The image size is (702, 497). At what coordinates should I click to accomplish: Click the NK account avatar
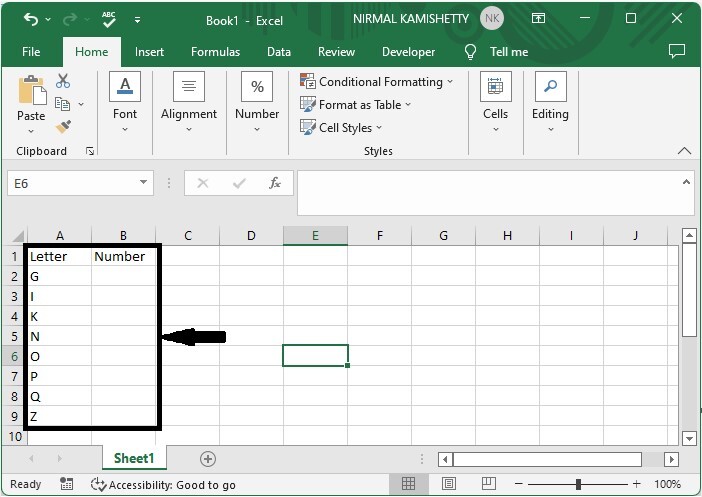(492, 18)
